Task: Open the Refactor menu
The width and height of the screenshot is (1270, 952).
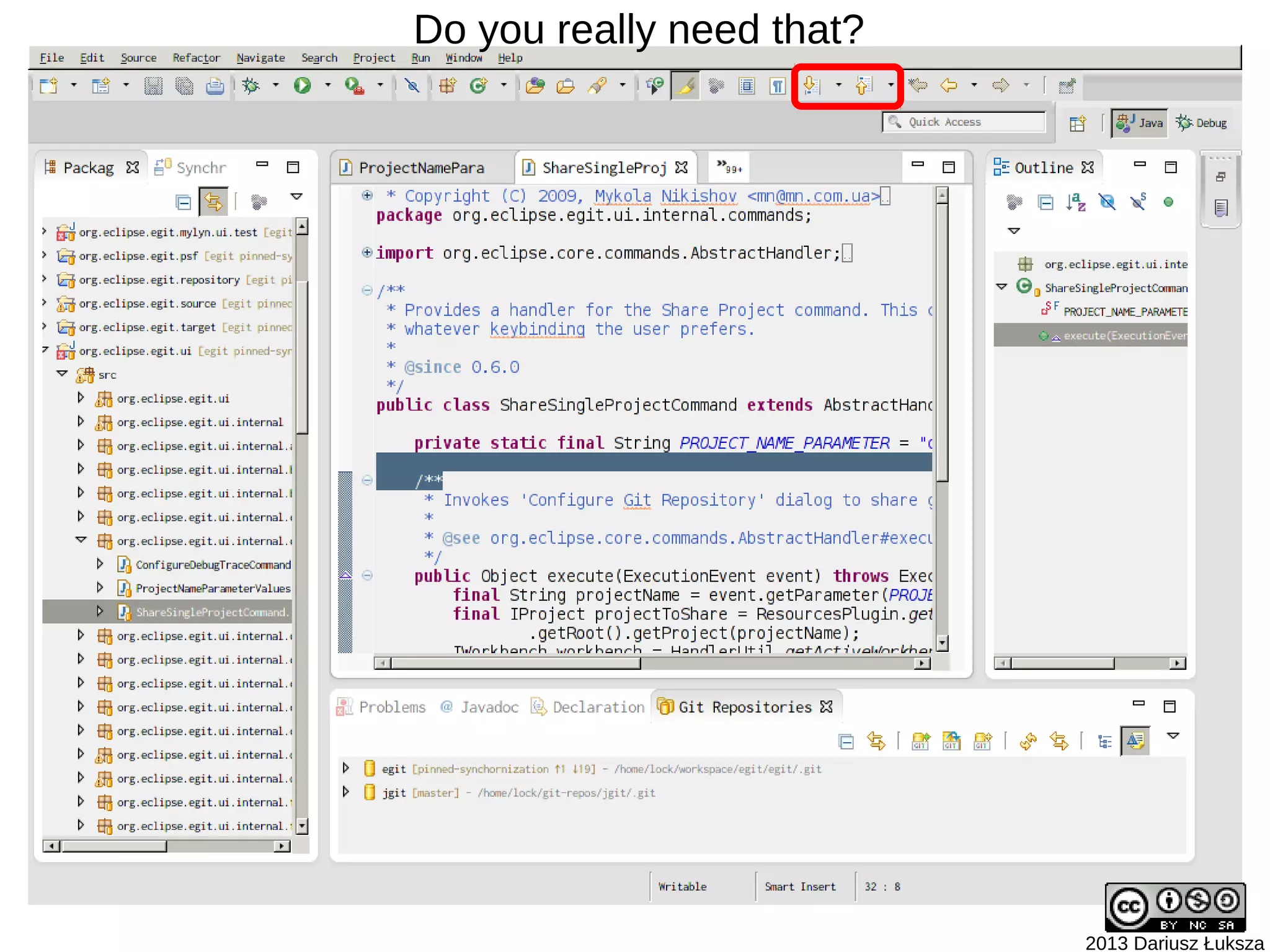Action: click(196, 58)
